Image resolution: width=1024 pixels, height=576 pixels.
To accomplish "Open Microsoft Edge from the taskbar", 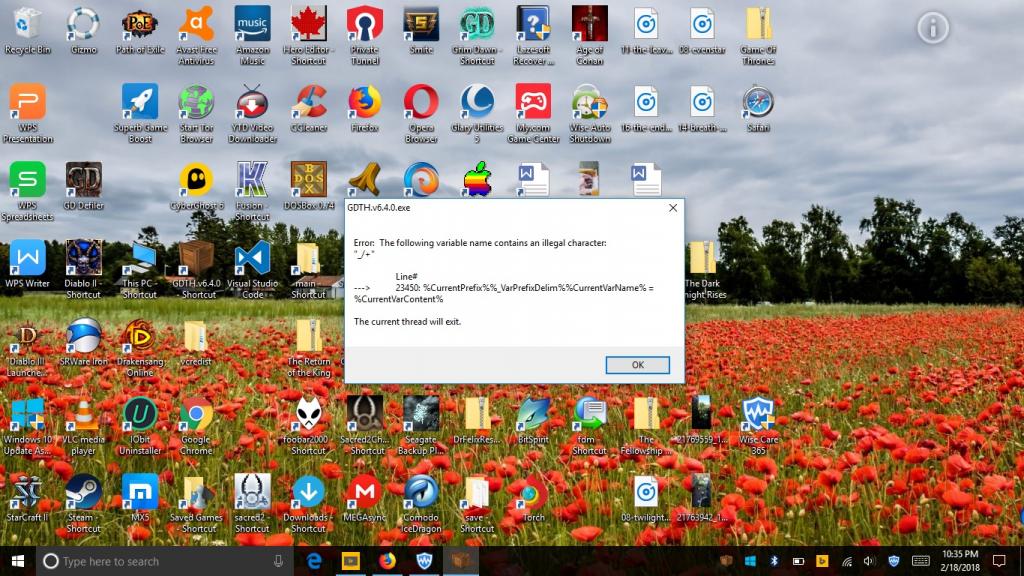I will tap(313, 561).
